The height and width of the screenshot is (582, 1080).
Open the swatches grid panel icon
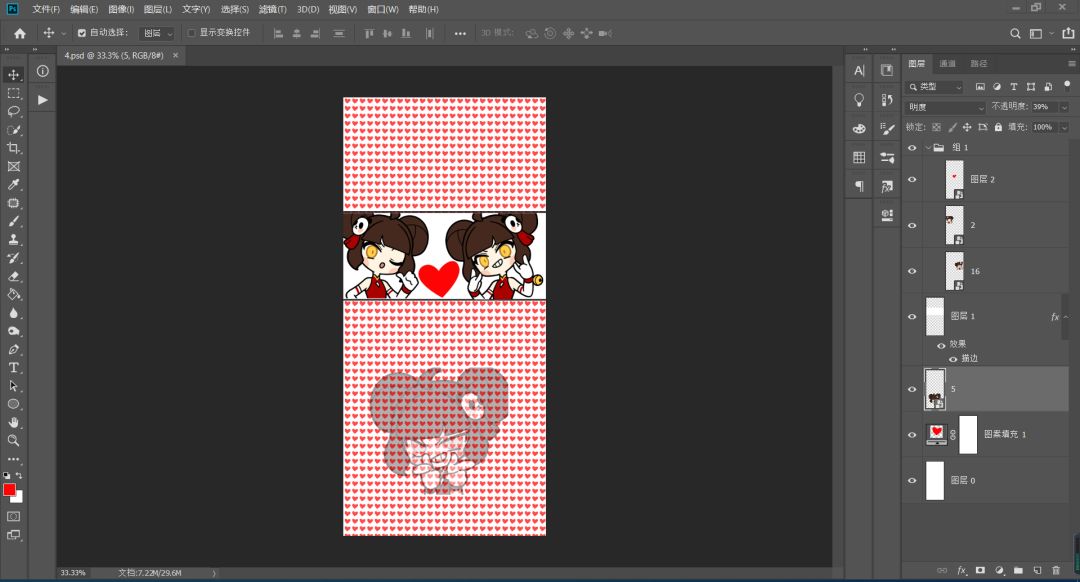859,157
